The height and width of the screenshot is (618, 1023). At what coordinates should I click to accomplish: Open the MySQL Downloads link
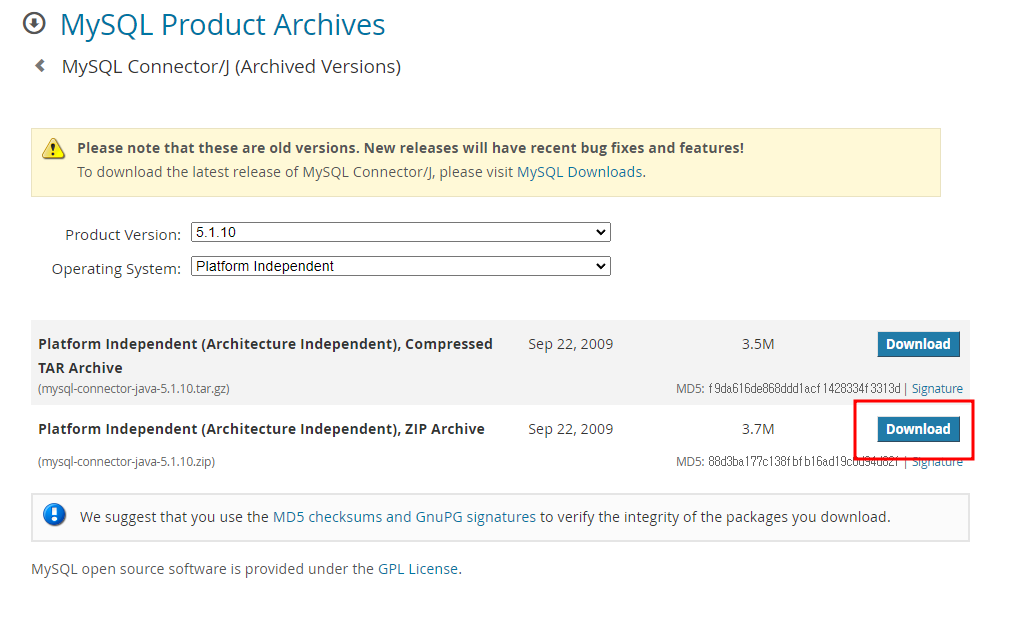tap(579, 172)
